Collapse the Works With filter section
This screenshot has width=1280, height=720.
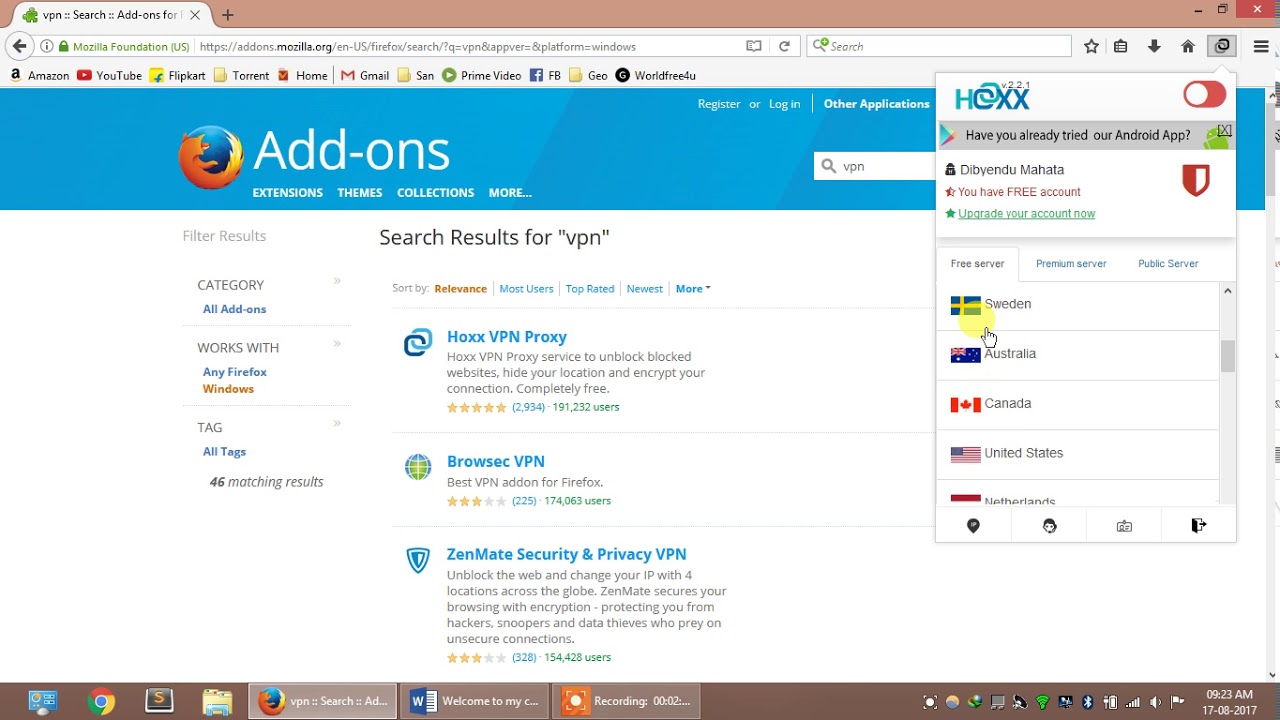click(337, 343)
